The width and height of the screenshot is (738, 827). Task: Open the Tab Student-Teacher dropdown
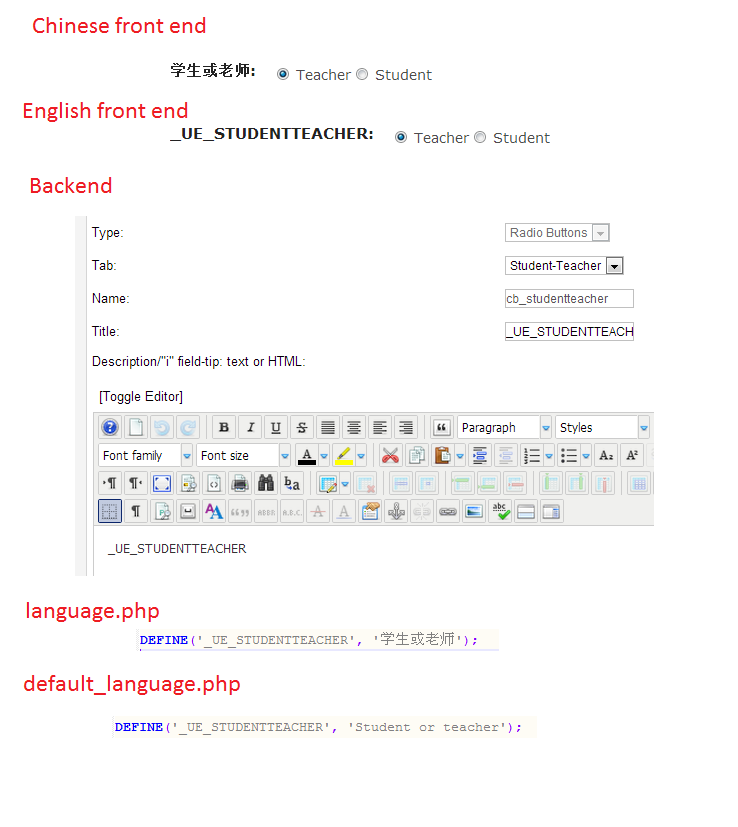point(564,265)
